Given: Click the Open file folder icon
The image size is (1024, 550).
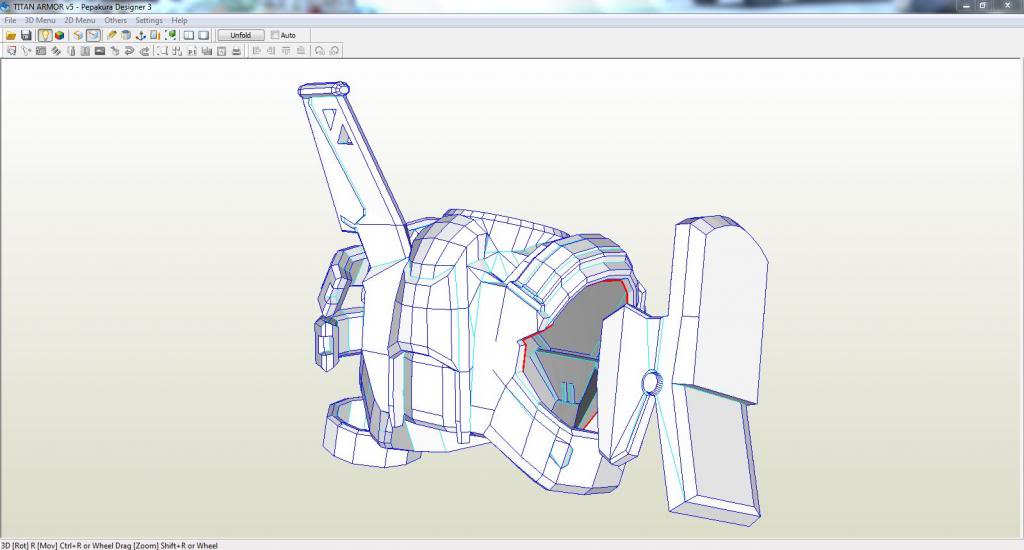Looking at the screenshot, I should tap(11, 35).
